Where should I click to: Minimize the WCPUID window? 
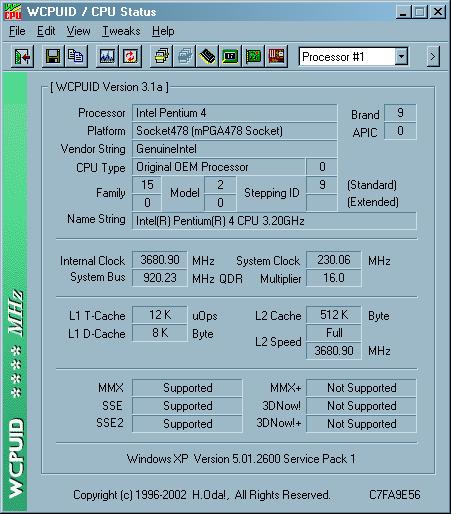click(403, 12)
